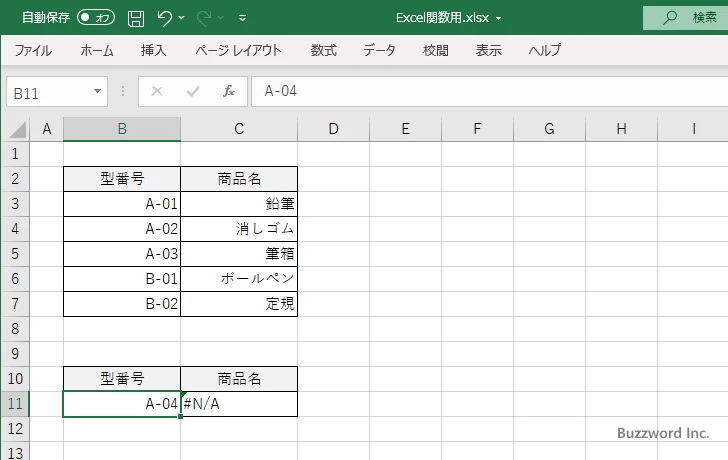Select row 1 header
Screen dimensions: 728x460
pos(15,154)
